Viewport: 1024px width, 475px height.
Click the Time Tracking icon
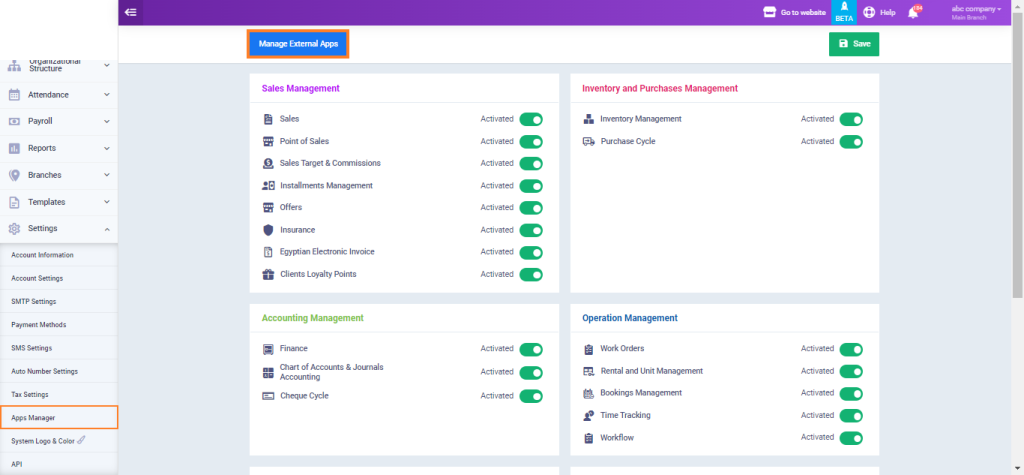[588, 416]
